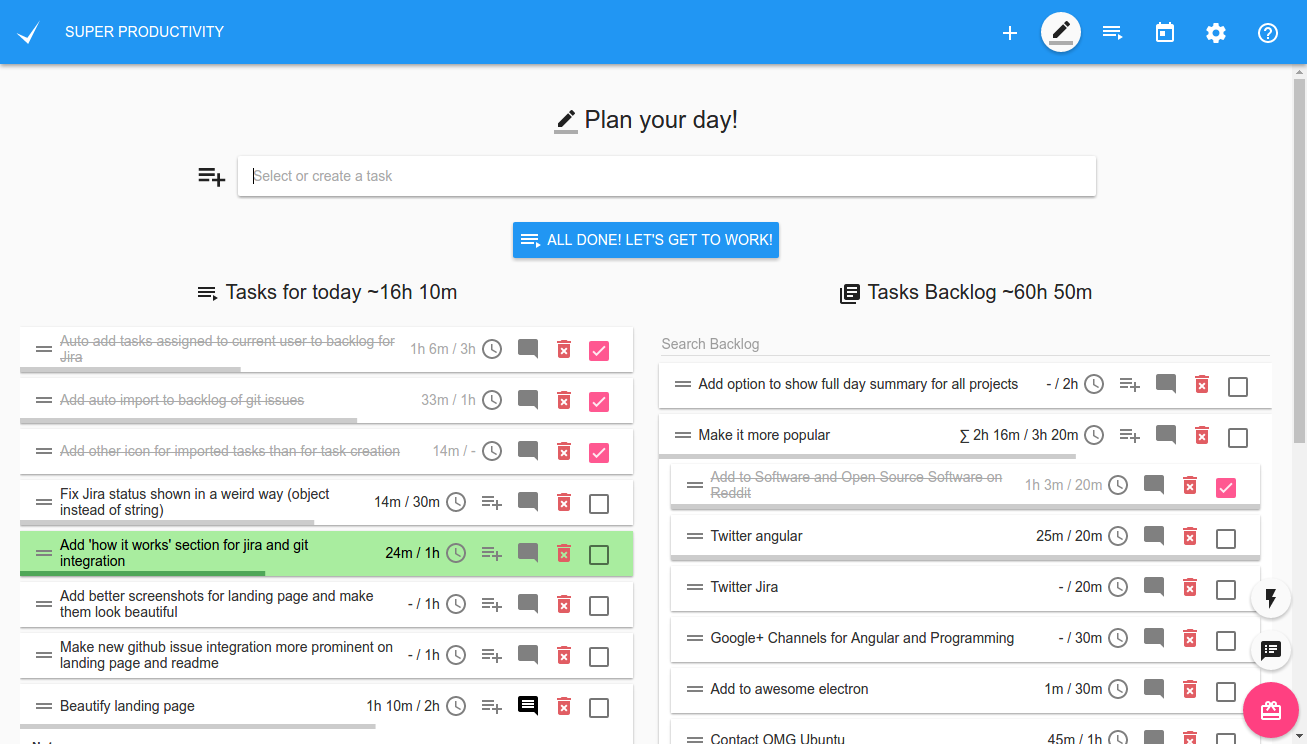Open the notes bubble on Beautify landing page
The height and width of the screenshot is (744, 1307).
527,706
